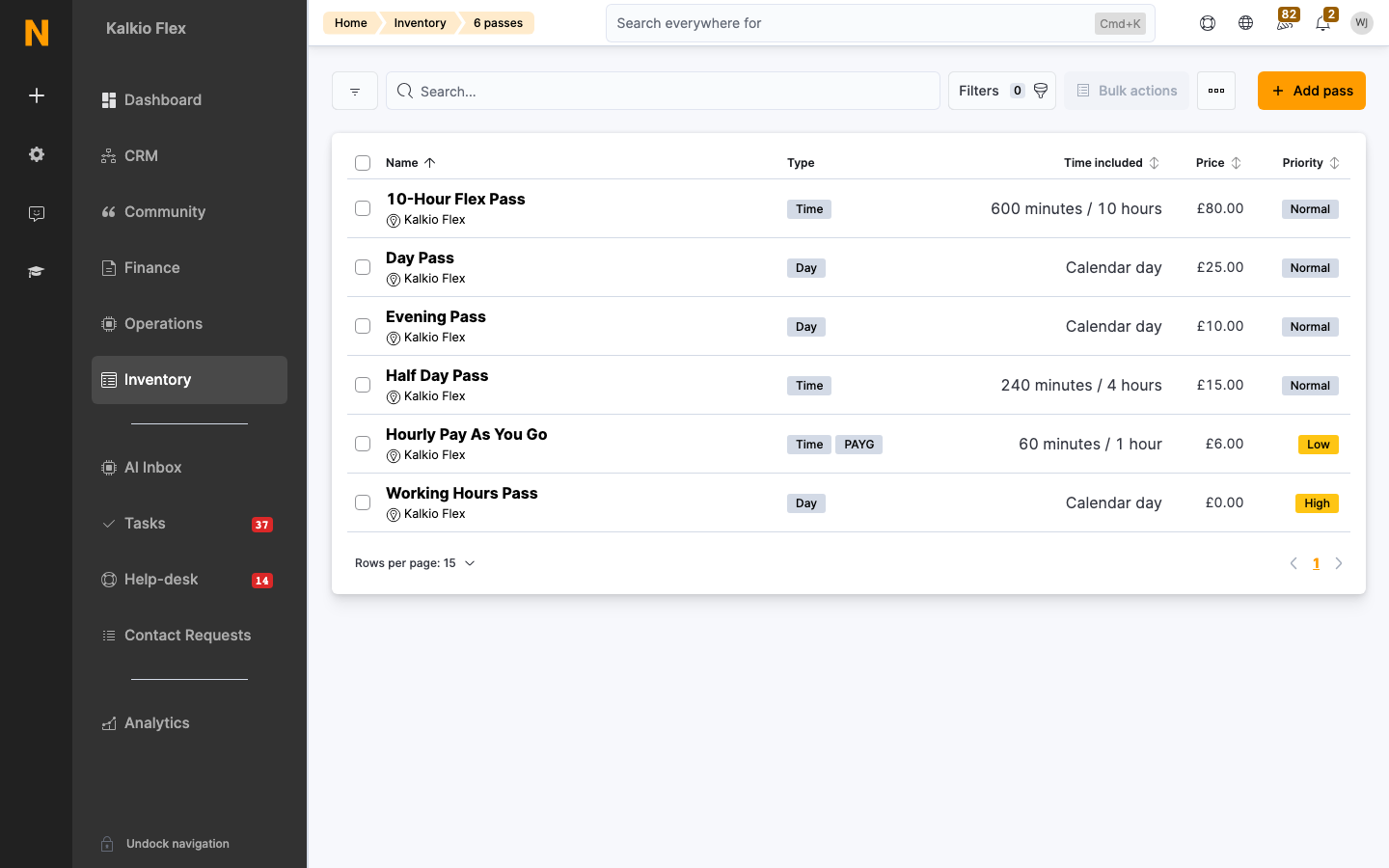Check the Working Hours Pass checkbox
The height and width of the screenshot is (868, 1389).
(x=363, y=502)
